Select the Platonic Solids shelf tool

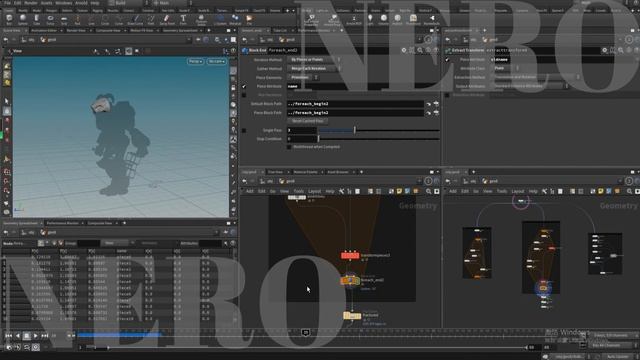click(201, 19)
